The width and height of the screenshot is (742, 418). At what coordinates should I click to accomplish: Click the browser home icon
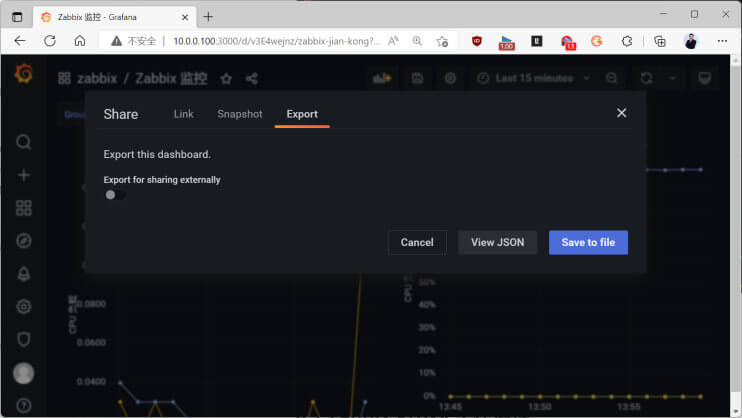click(x=80, y=41)
